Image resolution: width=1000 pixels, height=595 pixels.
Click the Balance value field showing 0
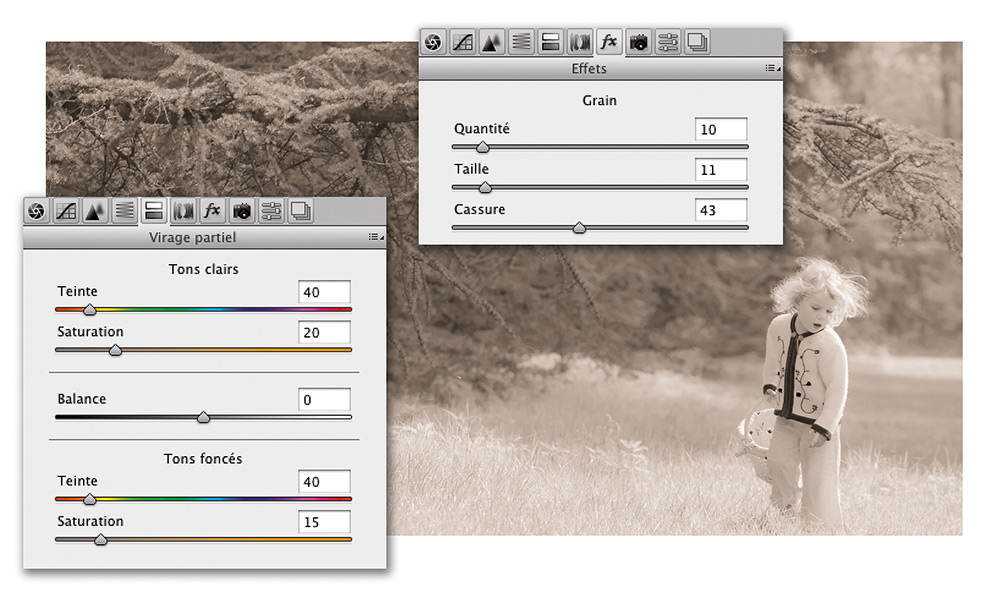(324, 400)
